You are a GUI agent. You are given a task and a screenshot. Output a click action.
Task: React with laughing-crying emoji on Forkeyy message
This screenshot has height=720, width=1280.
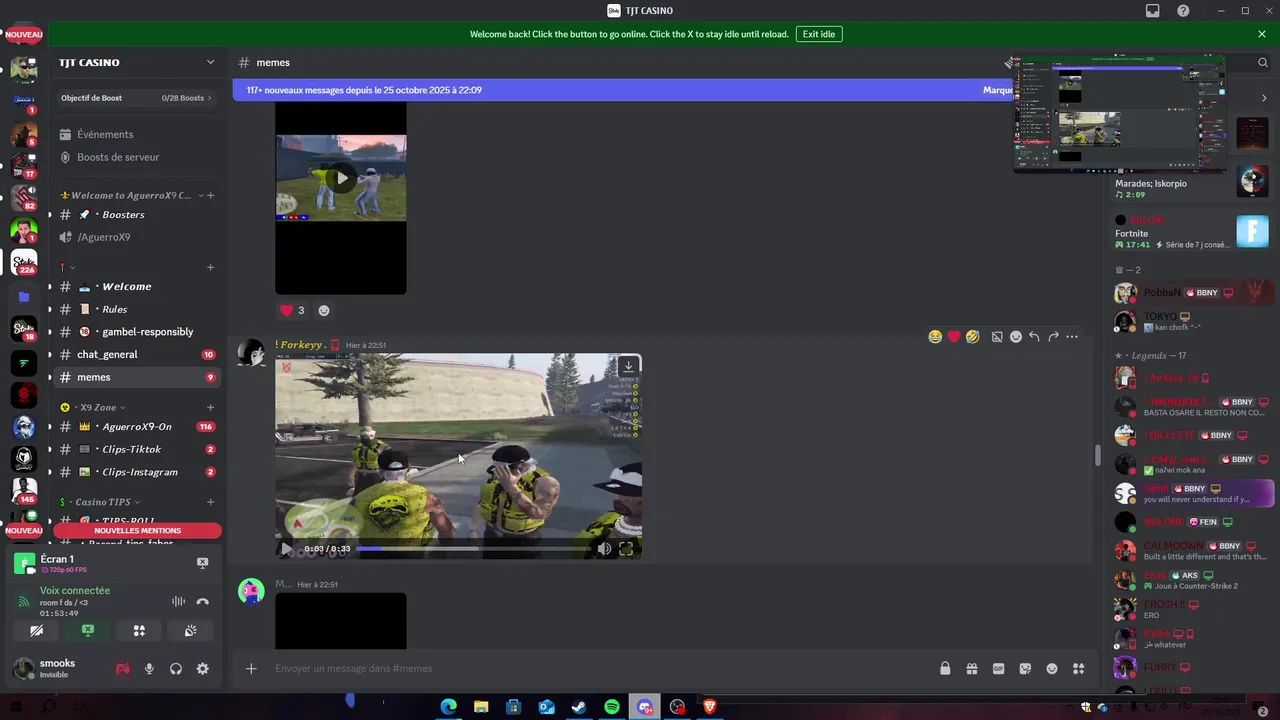(x=935, y=337)
